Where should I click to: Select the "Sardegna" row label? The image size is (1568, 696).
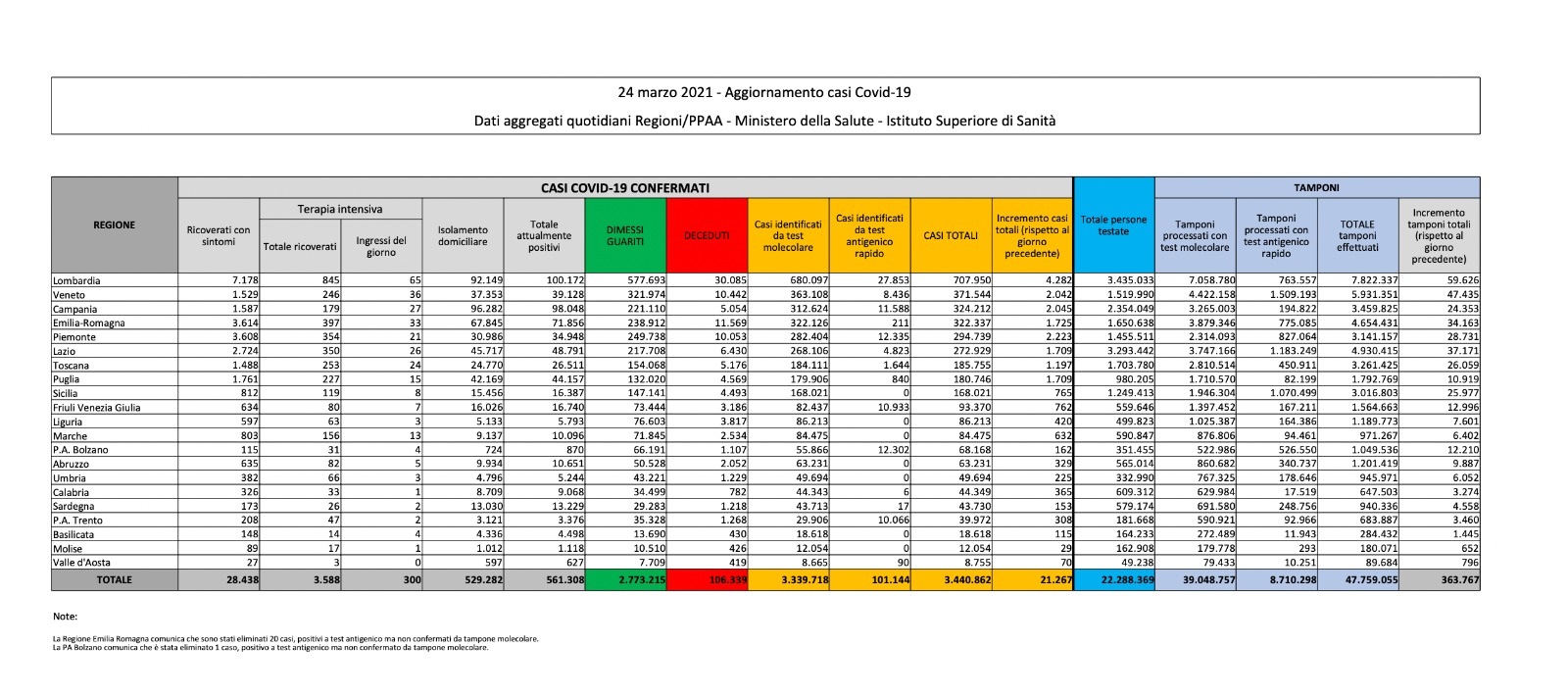tap(73, 506)
